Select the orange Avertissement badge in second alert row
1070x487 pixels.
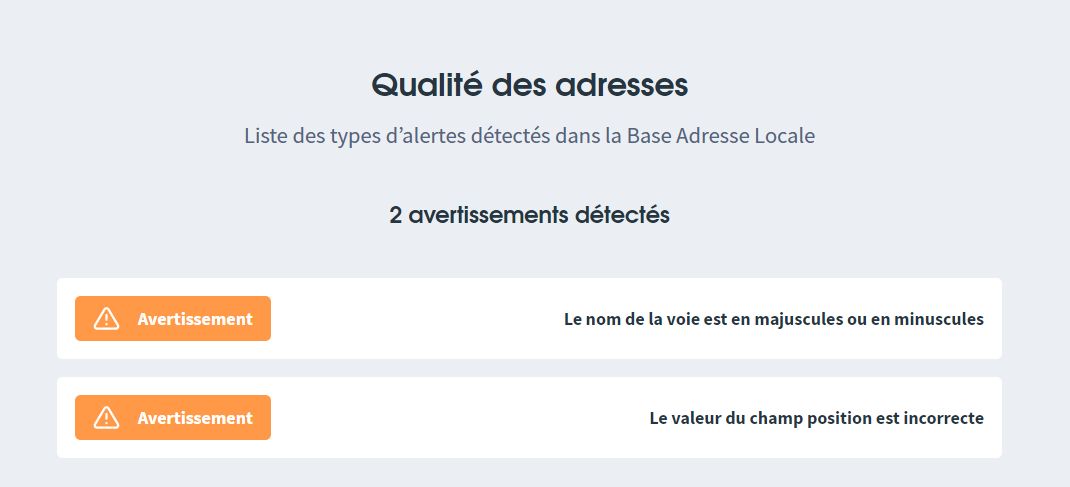[x=173, y=417]
